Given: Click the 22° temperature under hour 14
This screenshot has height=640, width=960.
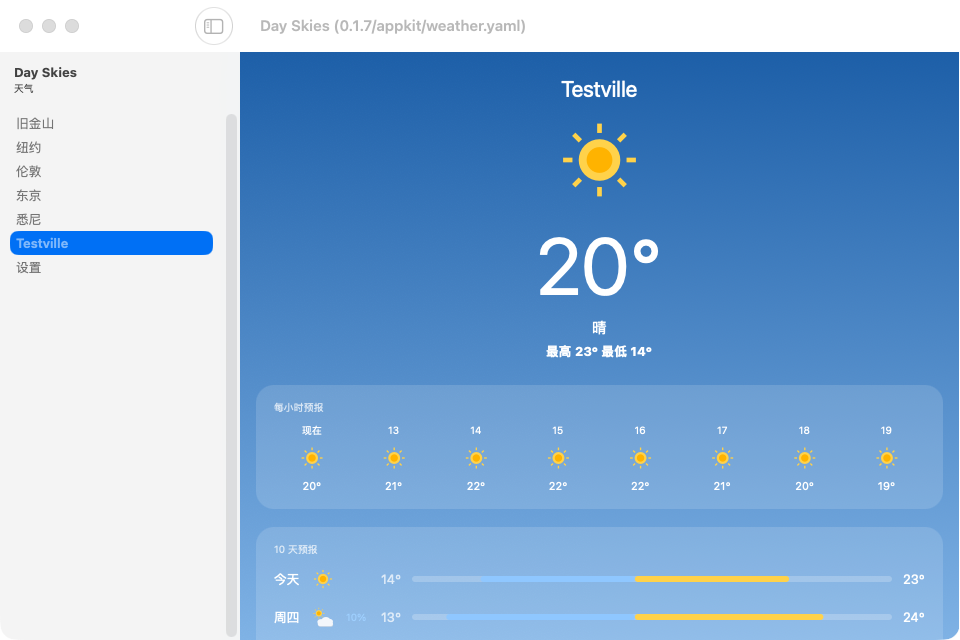Looking at the screenshot, I should (x=476, y=486).
